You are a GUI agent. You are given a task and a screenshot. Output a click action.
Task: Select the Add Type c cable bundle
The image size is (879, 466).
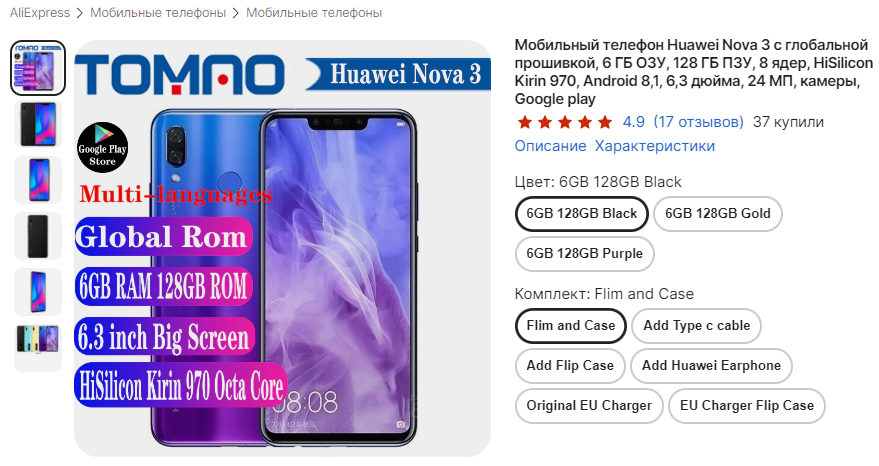[x=696, y=326]
